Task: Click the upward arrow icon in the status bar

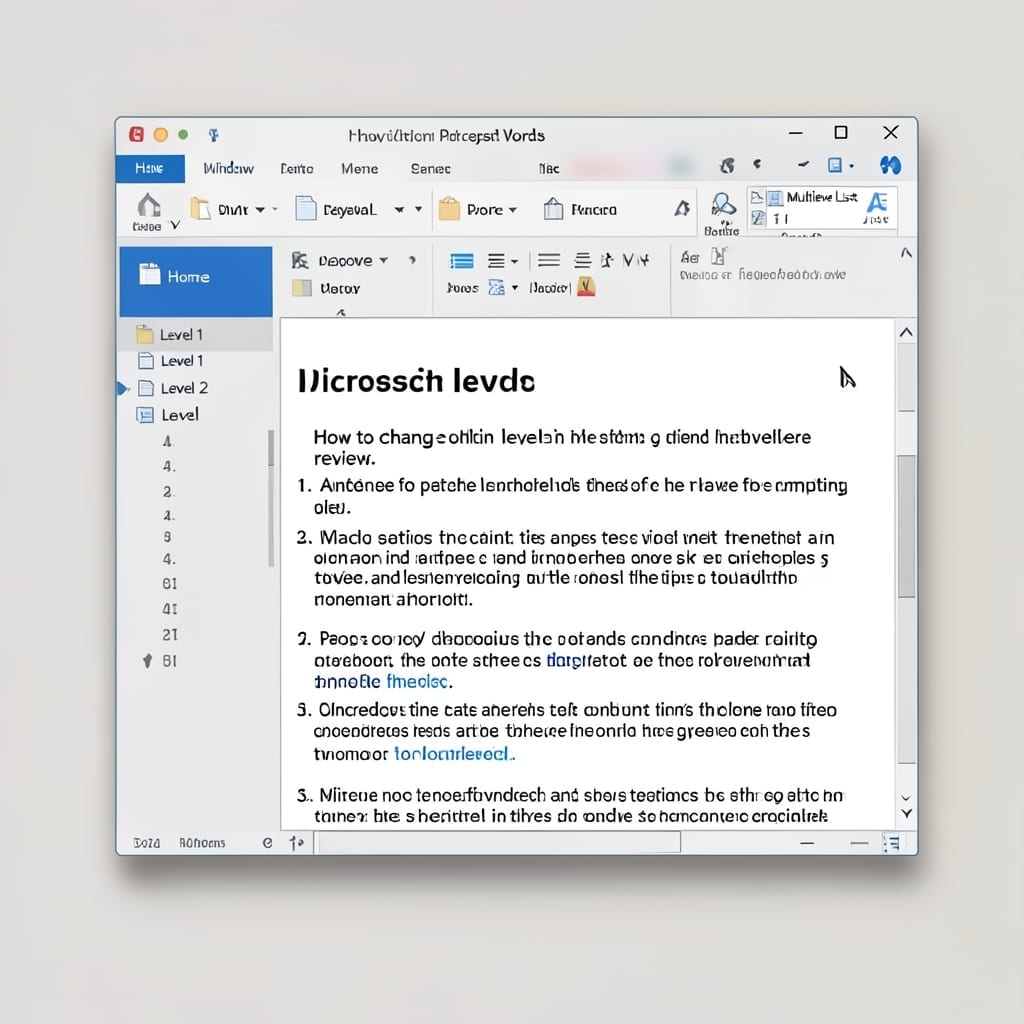Action: [x=296, y=843]
